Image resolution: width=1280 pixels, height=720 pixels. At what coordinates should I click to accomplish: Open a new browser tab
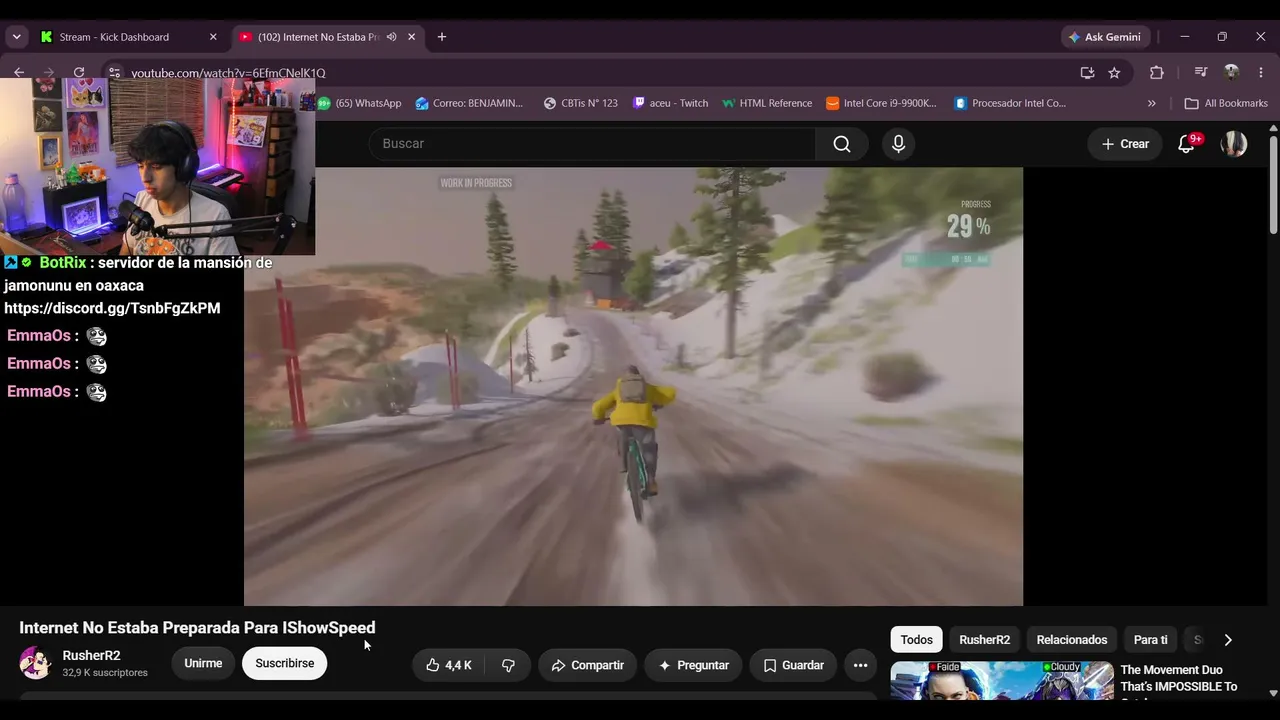[x=442, y=37]
